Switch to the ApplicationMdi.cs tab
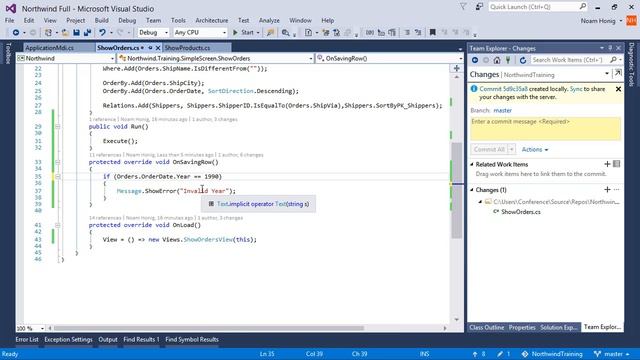This screenshot has height=360, width=640. 49,48
